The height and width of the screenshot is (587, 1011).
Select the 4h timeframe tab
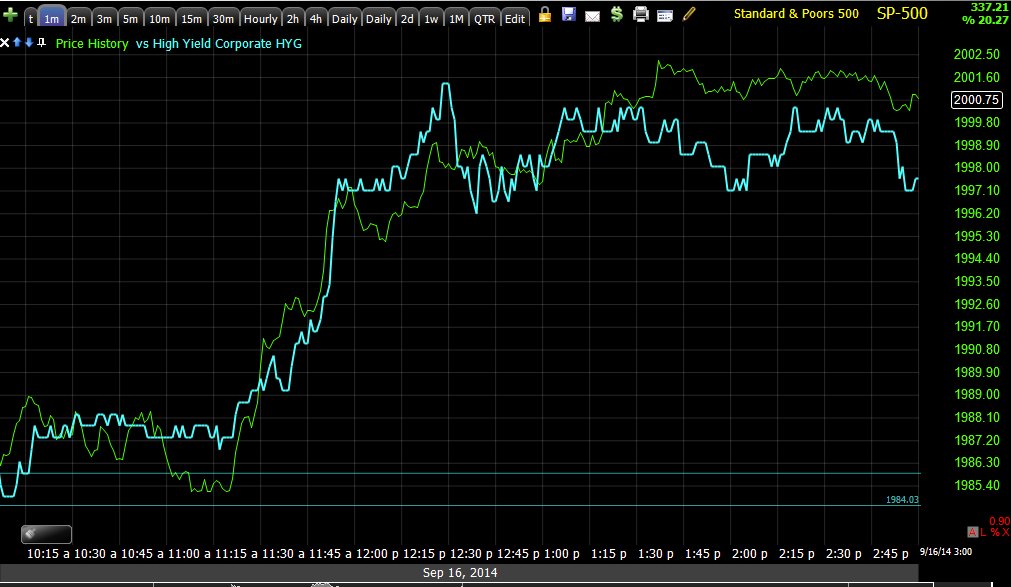click(315, 19)
